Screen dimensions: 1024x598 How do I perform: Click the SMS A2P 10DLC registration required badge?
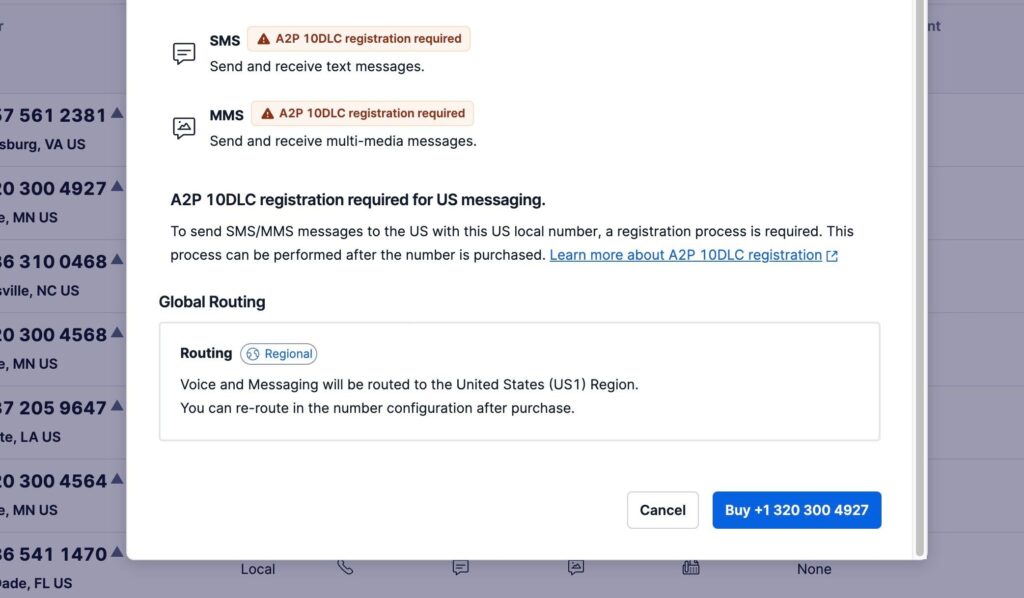[x=359, y=39]
